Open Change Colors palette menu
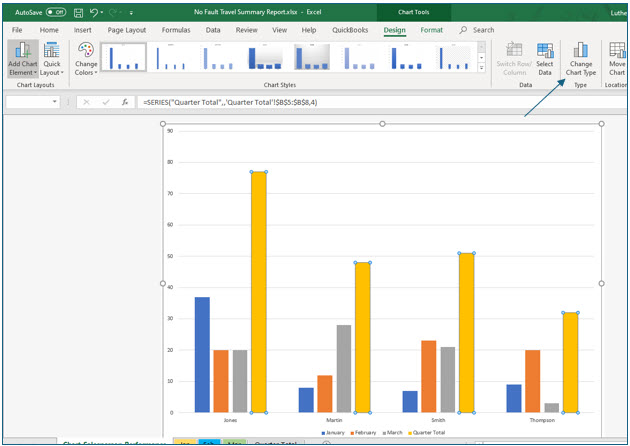 [x=86, y=59]
